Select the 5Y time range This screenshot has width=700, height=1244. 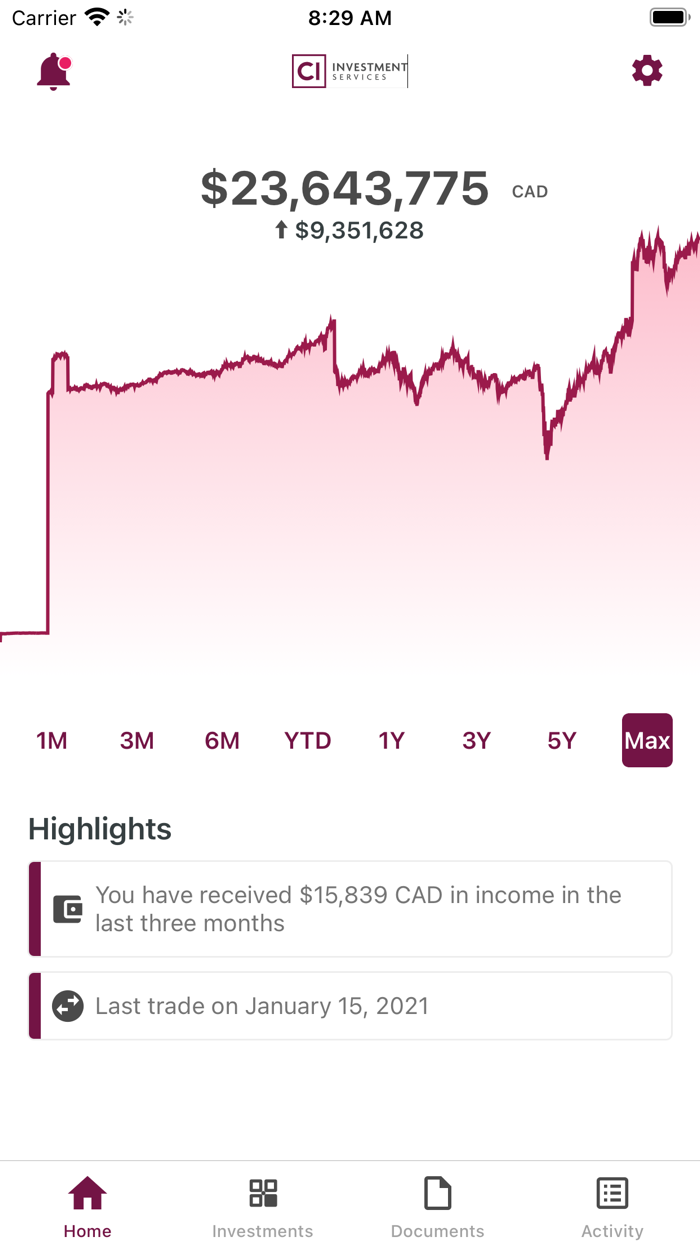pyautogui.click(x=561, y=740)
